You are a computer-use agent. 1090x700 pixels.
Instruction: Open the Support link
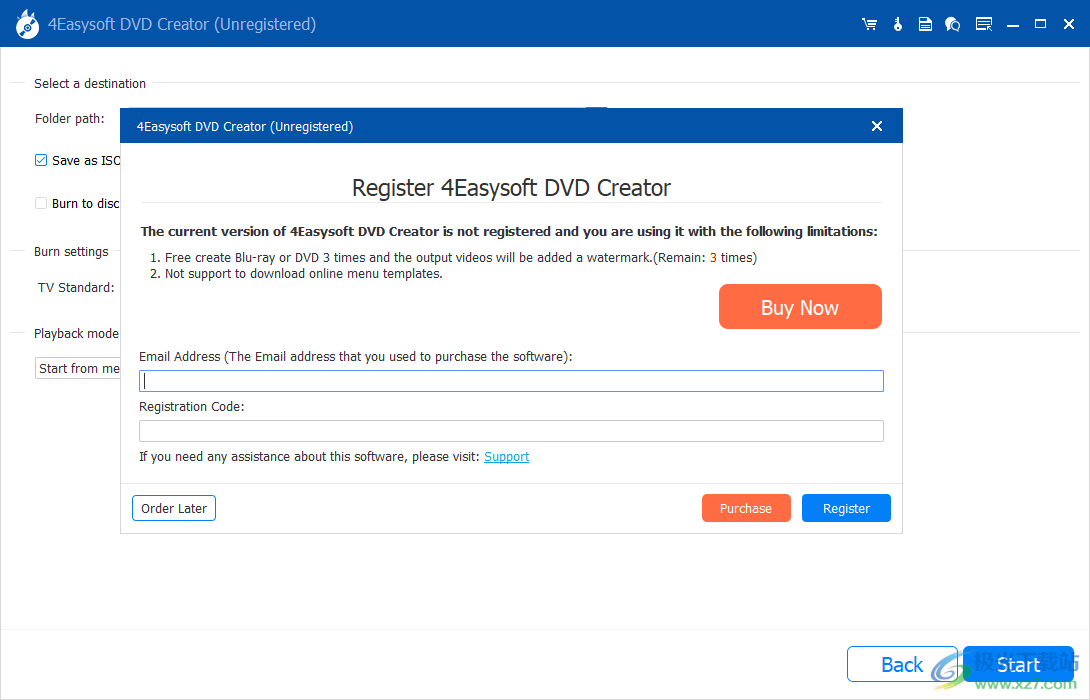[506, 456]
